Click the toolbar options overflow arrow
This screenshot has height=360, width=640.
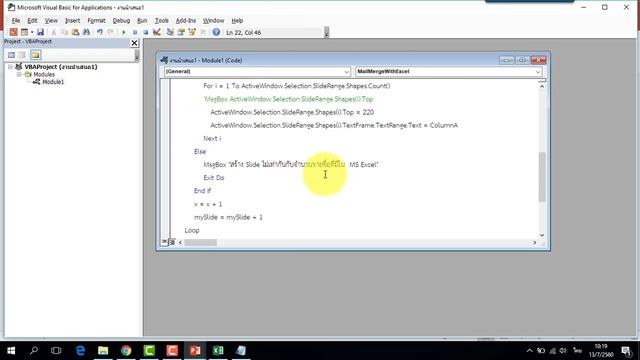point(327,33)
